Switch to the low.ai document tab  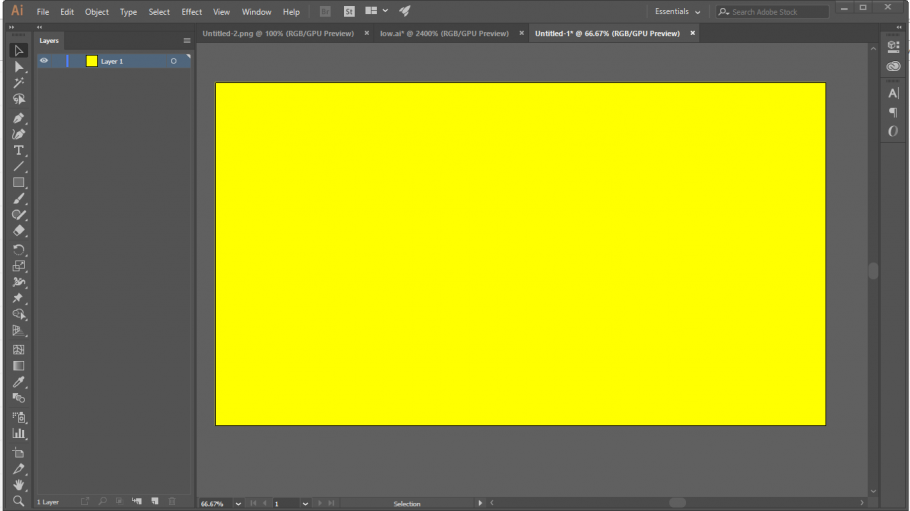(445, 33)
